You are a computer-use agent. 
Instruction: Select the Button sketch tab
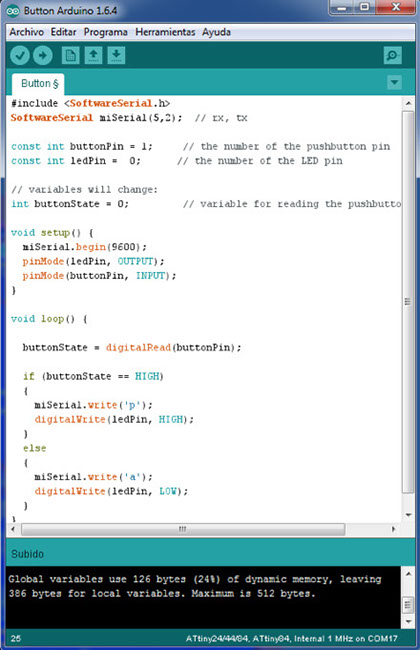[x=38, y=84]
